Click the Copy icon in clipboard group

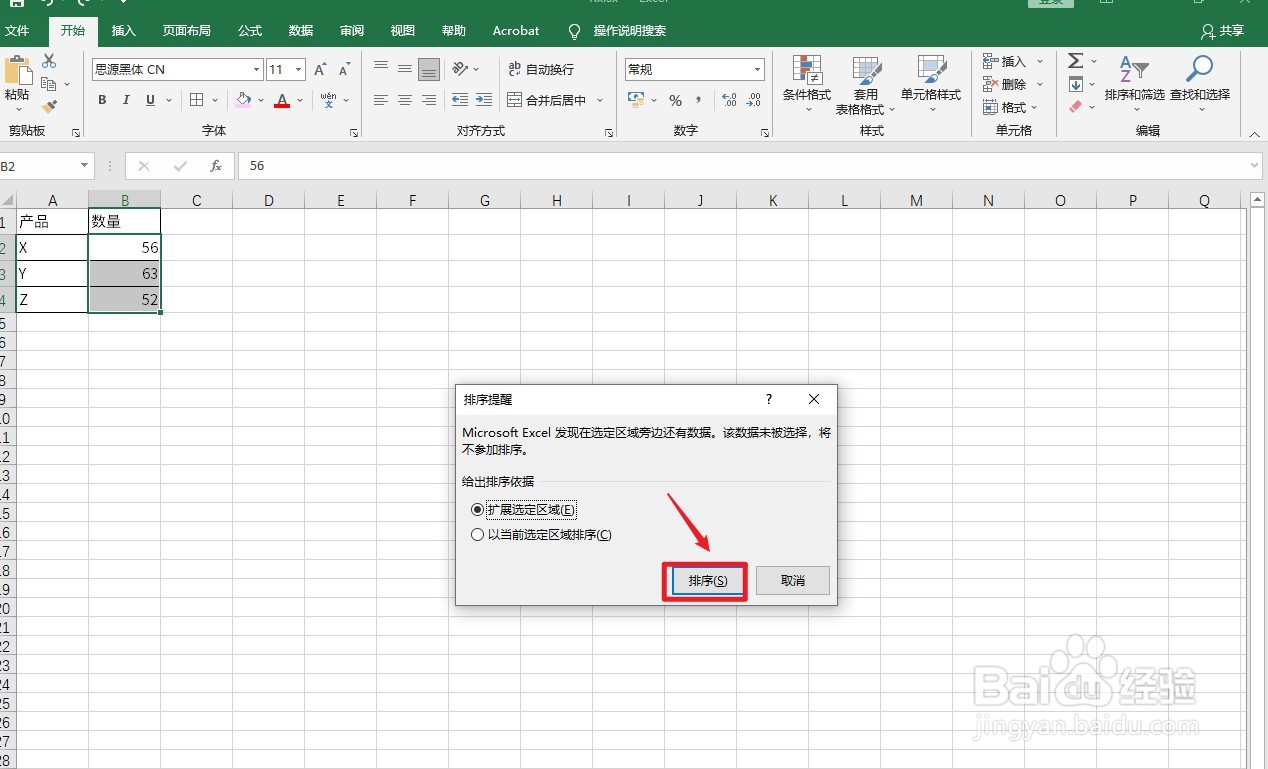click(x=48, y=84)
